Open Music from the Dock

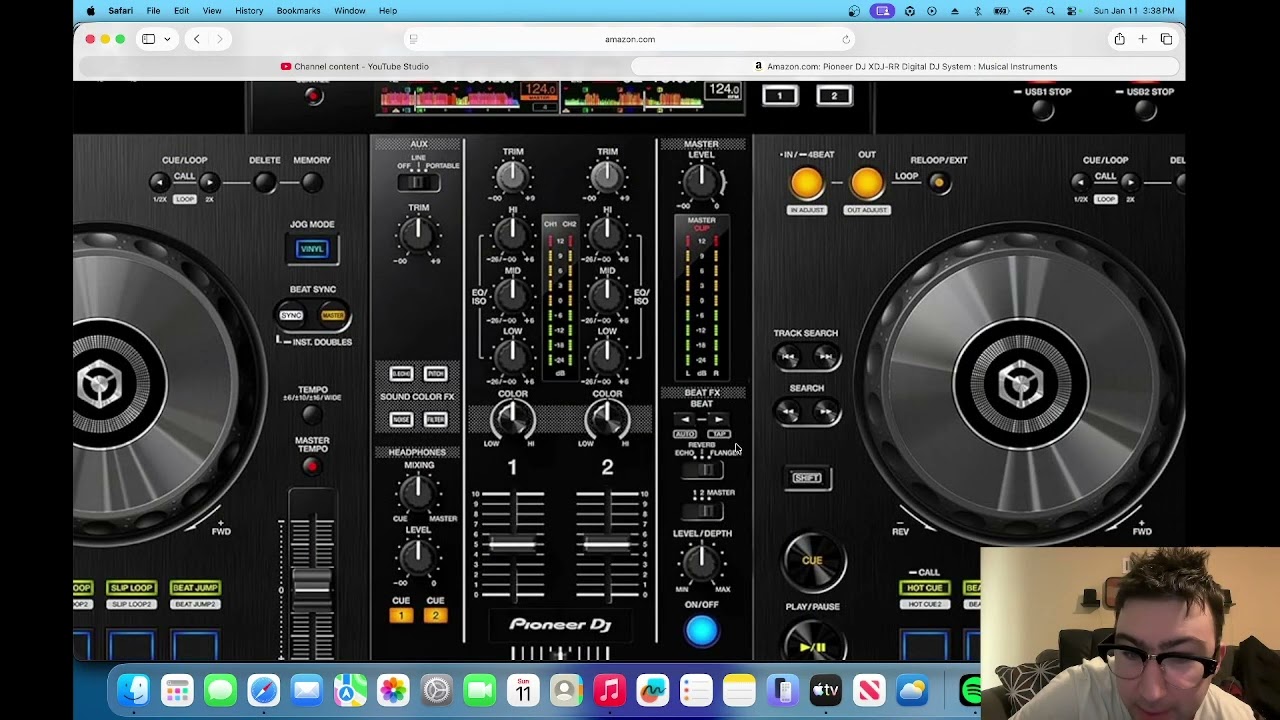click(609, 690)
